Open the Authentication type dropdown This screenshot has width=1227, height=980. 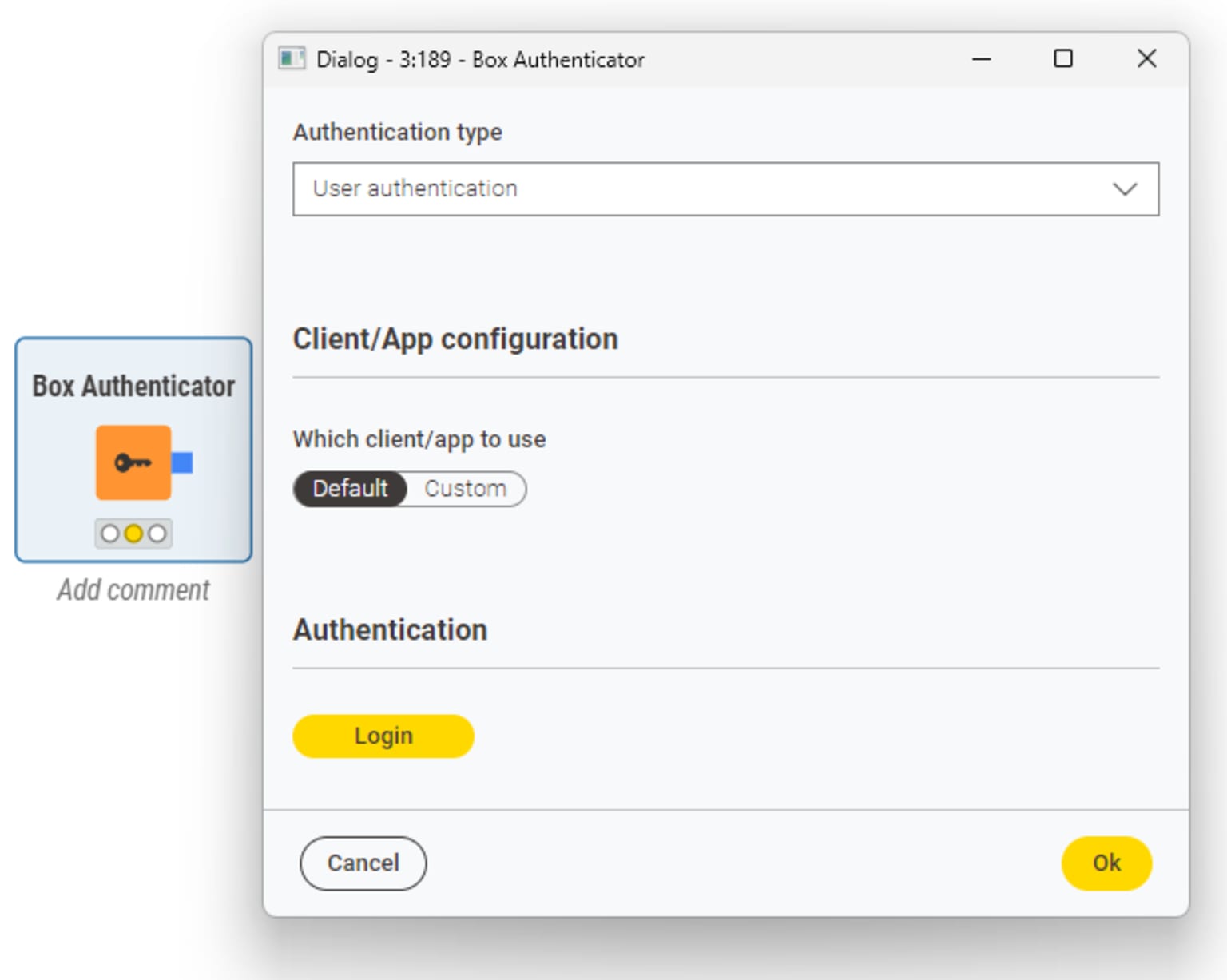(x=725, y=189)
